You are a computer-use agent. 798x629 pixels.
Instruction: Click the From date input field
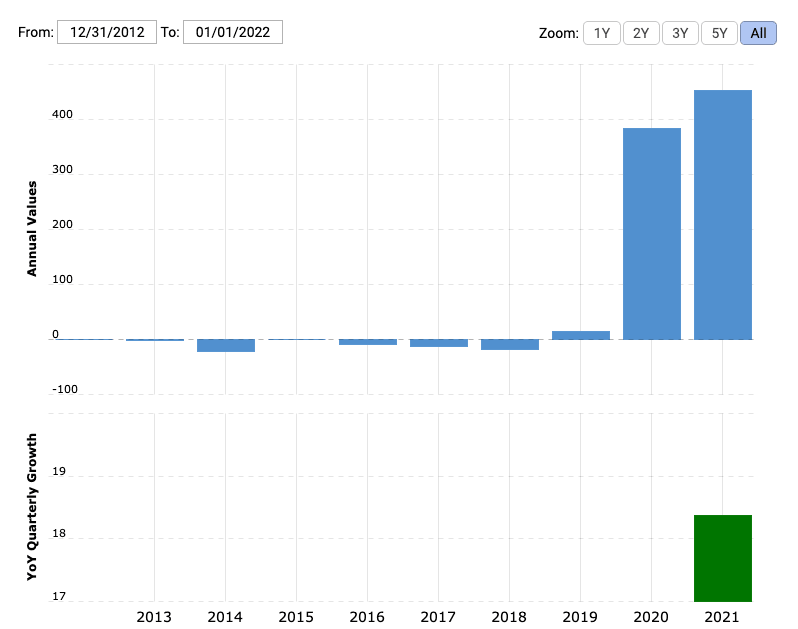pyautogui.click(x=107, y=32)
